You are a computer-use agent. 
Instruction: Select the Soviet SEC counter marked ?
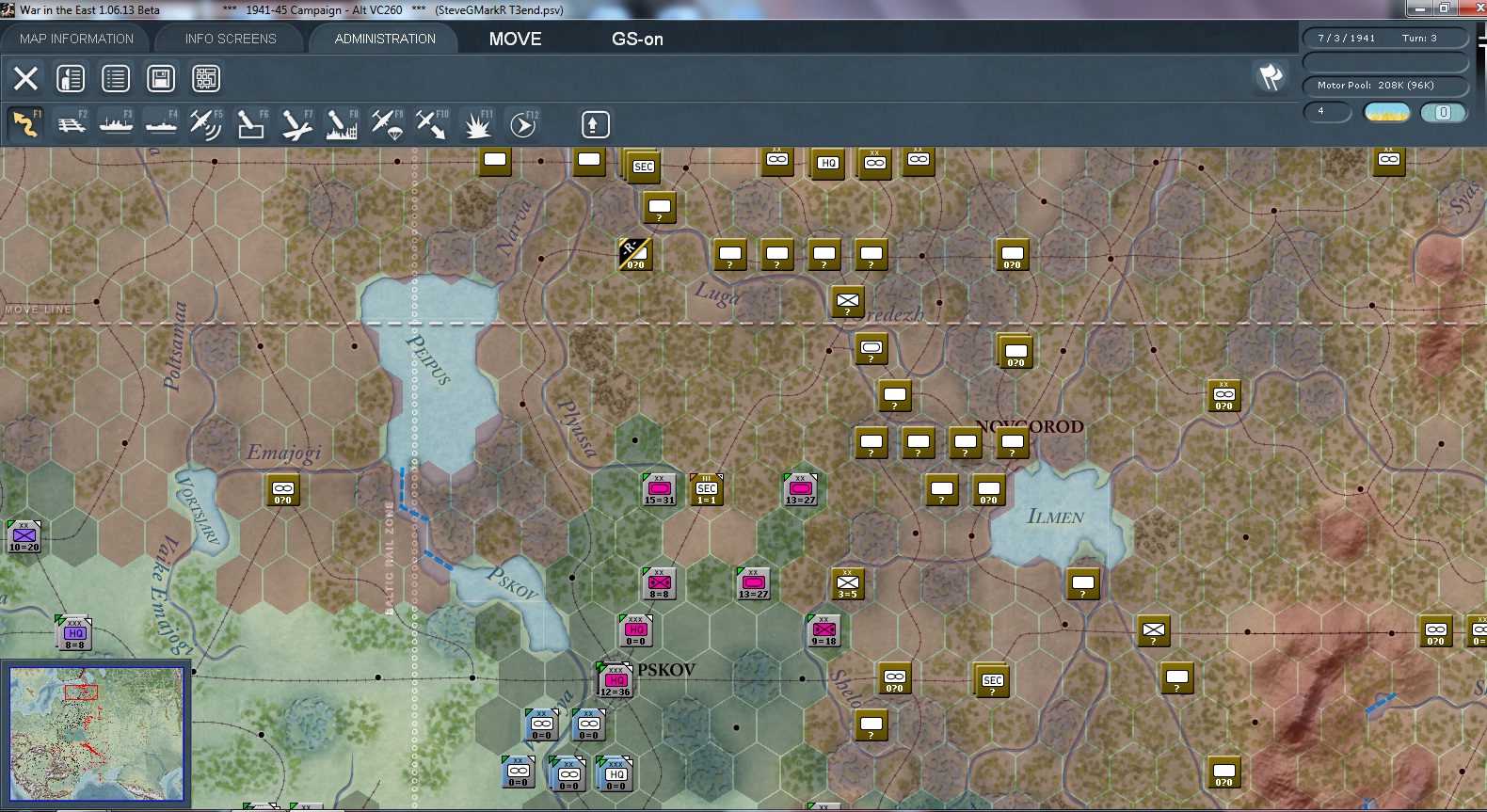(x=992, y=680)
